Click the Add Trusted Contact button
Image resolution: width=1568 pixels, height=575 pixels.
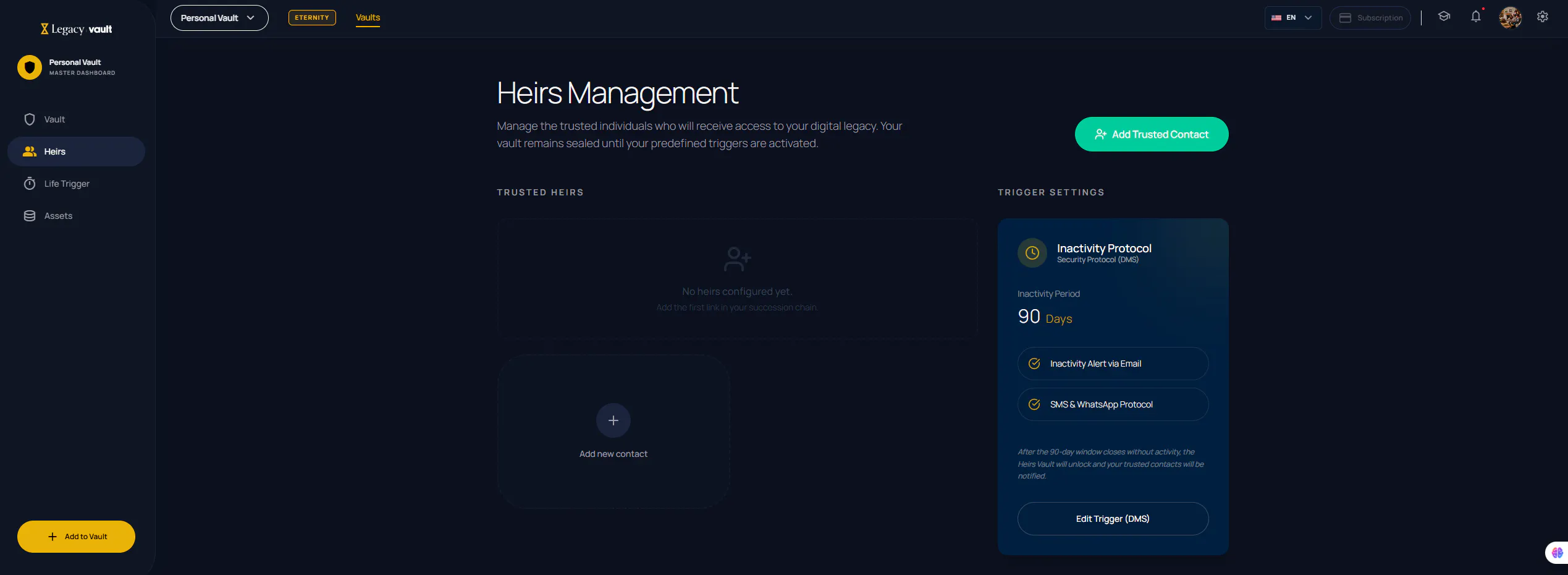coord(1152,134)
